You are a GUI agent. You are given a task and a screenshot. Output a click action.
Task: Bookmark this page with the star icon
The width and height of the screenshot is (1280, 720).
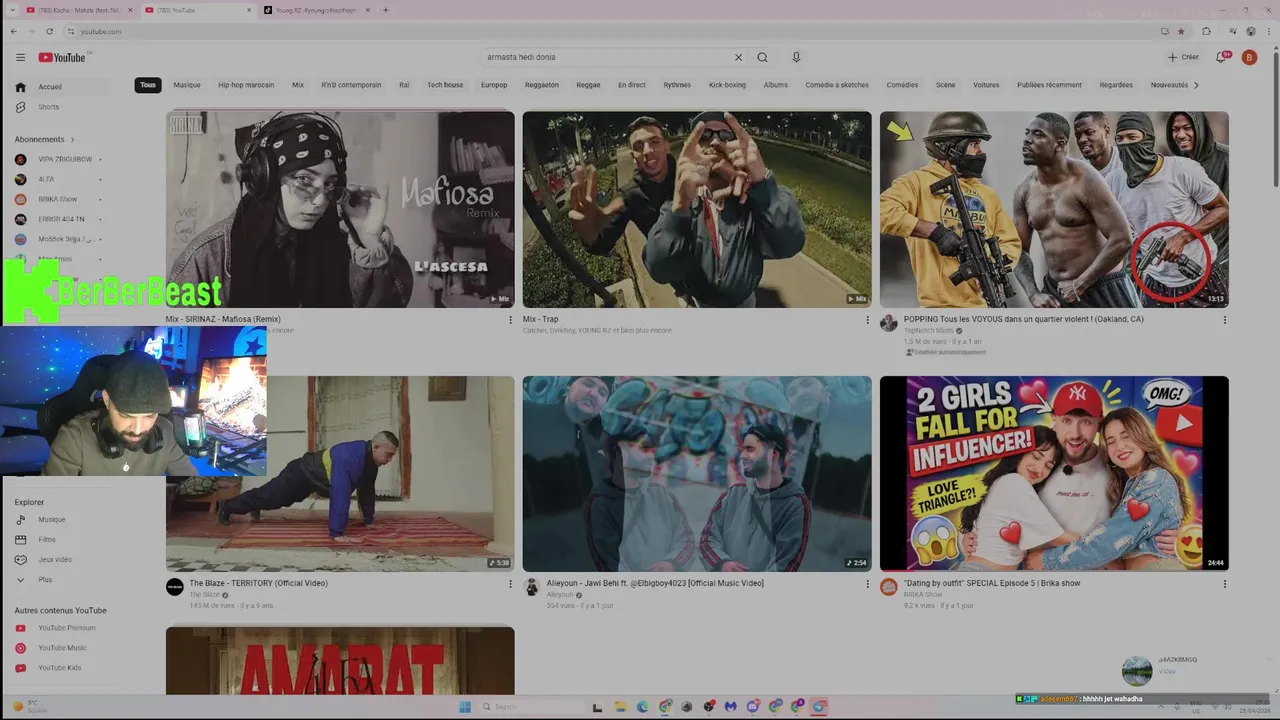tap(1181, 31)
